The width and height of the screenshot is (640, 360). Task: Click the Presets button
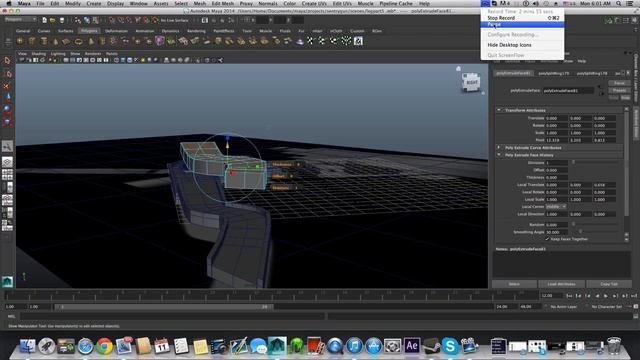[x=619, y=90]
